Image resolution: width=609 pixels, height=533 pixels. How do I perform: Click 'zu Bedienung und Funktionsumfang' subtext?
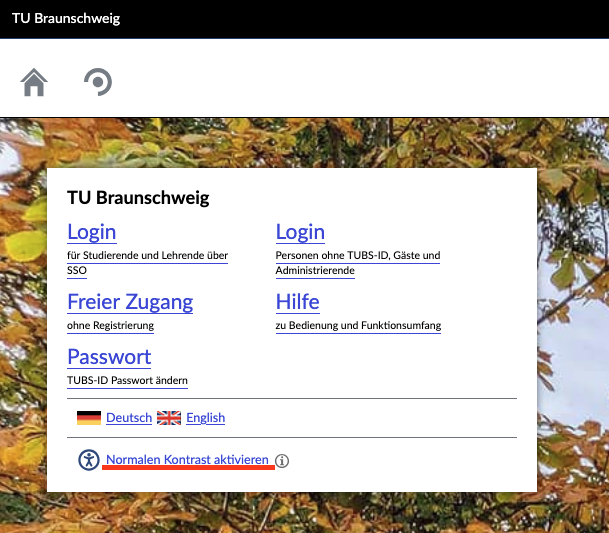[x=358, y=326]
